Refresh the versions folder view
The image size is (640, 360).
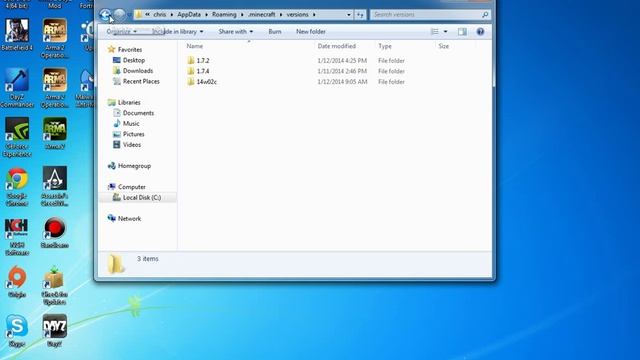point(360,15)
